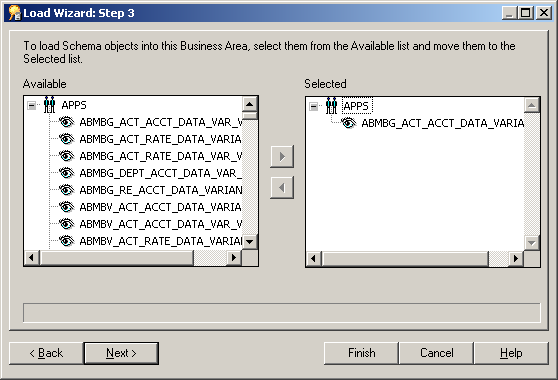Select ABMBV_ACT_ACCT_DATA_VARIA item in Available list
Viewport: 558px width, 380px height.
[x=160, y=207]
